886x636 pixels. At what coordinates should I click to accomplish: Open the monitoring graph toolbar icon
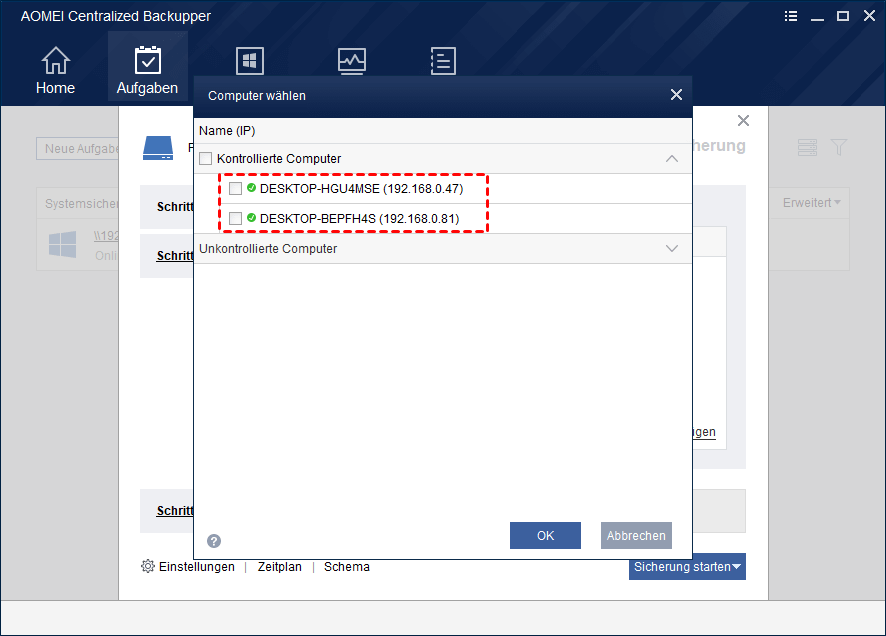[351, 61]
